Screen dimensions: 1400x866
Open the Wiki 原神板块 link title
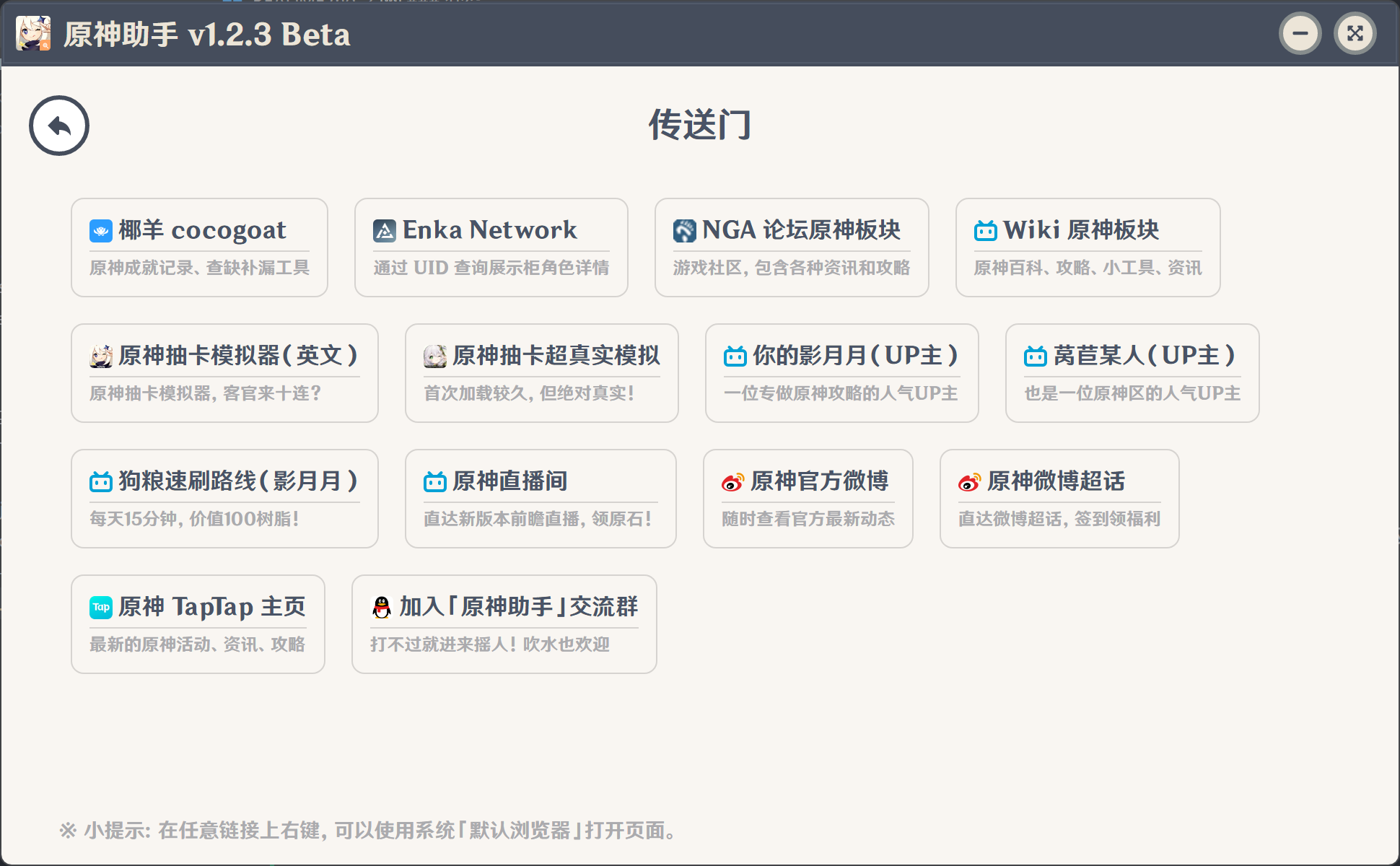click(1081, 230)
